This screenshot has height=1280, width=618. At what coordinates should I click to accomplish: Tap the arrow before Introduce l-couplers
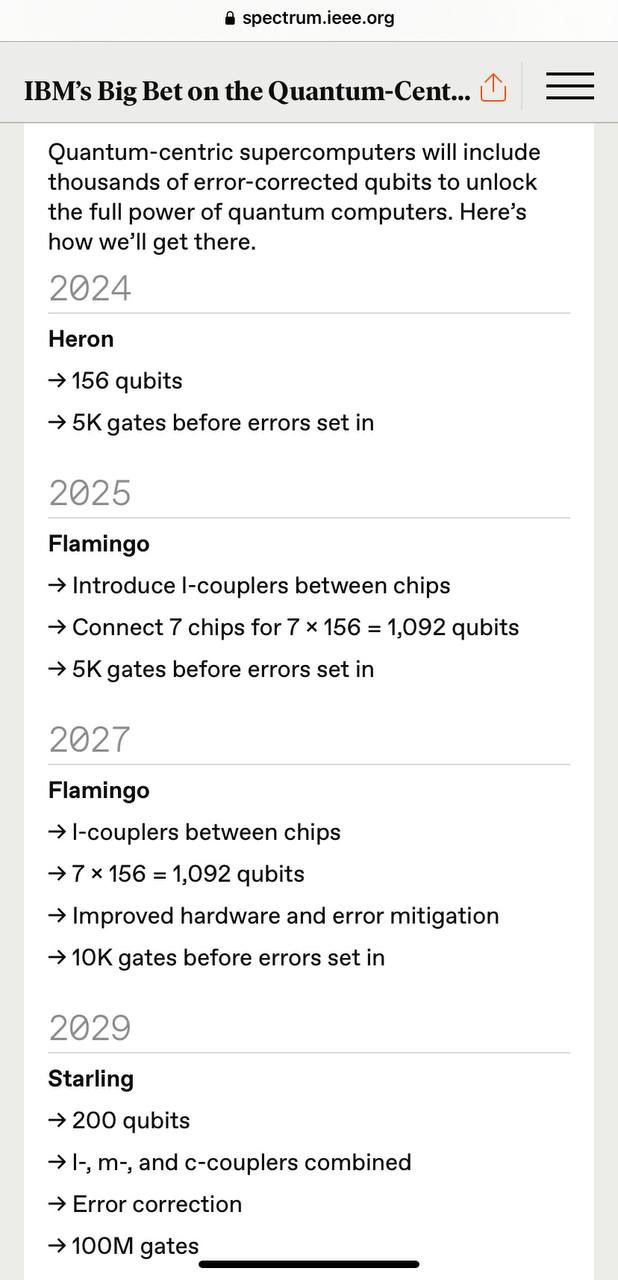point(57,586)
